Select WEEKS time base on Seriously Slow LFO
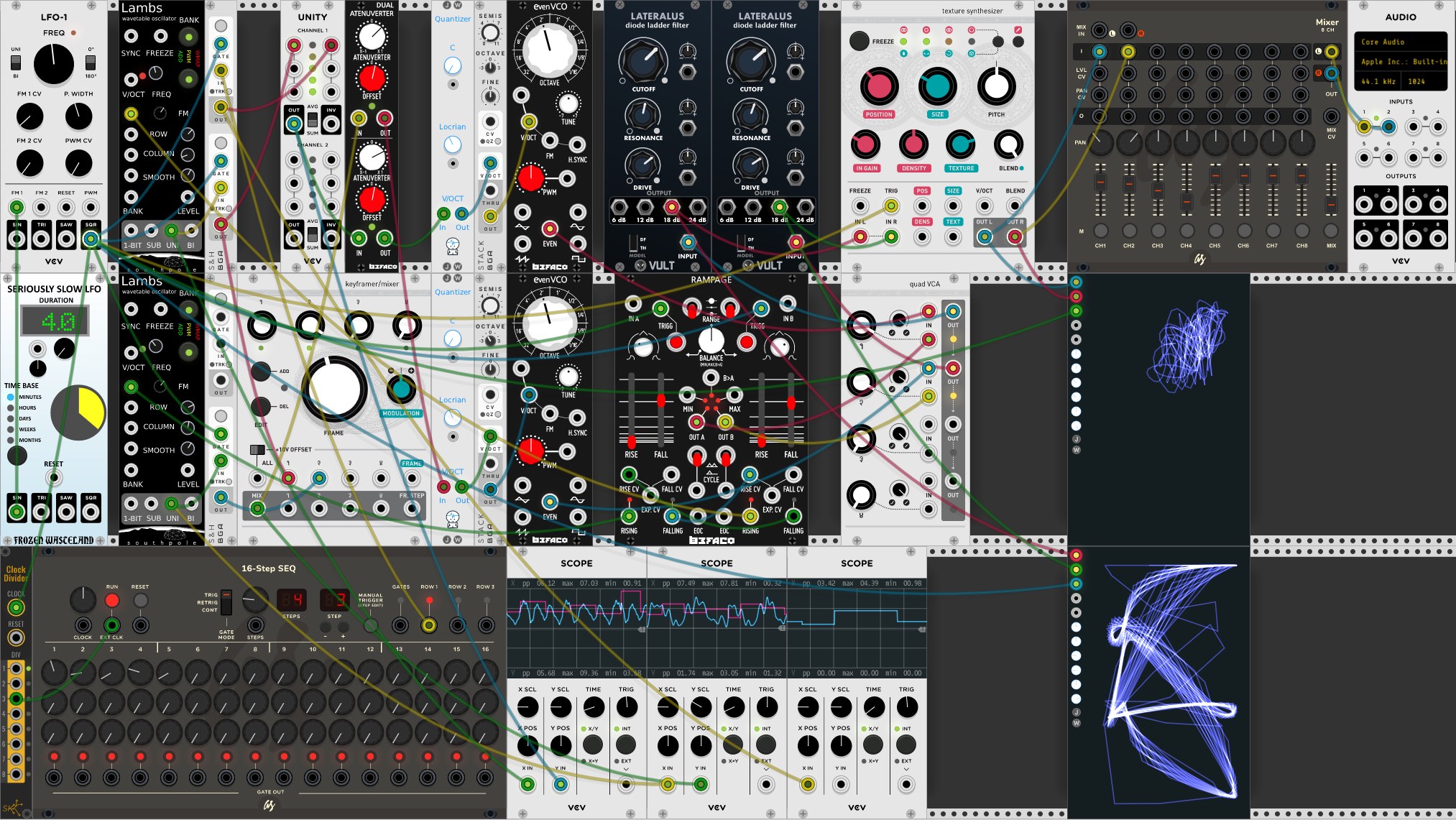 pyautogui.click(x=11, y=429)
